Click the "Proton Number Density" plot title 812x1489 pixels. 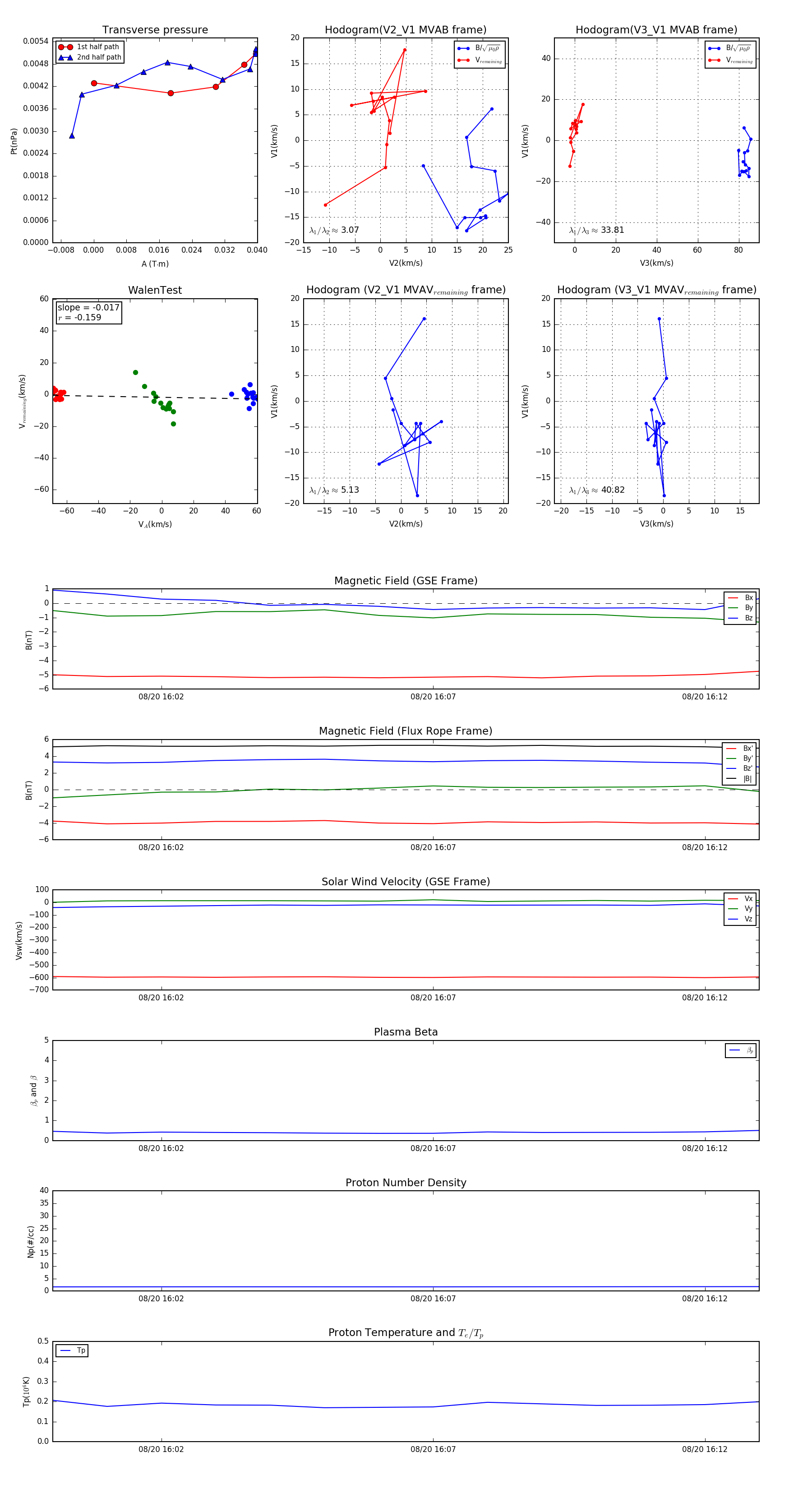[406, 1183]
